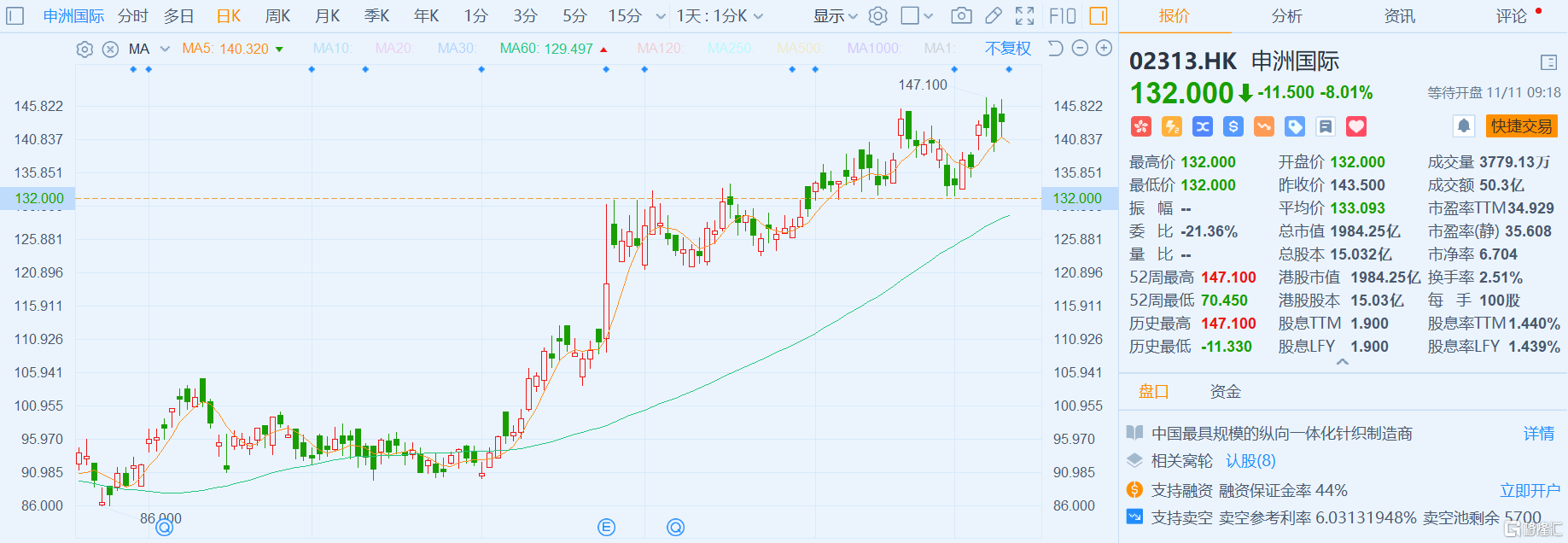The height and width of the screenshot is (543, 1568).
Task: Select the 季K quarterly candlestick tab
Action: tap(376, 16)
